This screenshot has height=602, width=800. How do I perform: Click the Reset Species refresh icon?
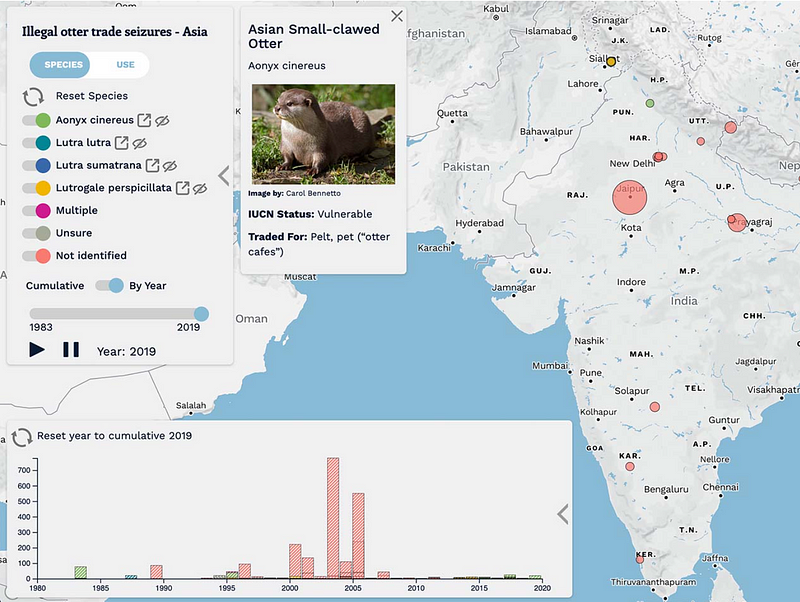click(33, 96)
